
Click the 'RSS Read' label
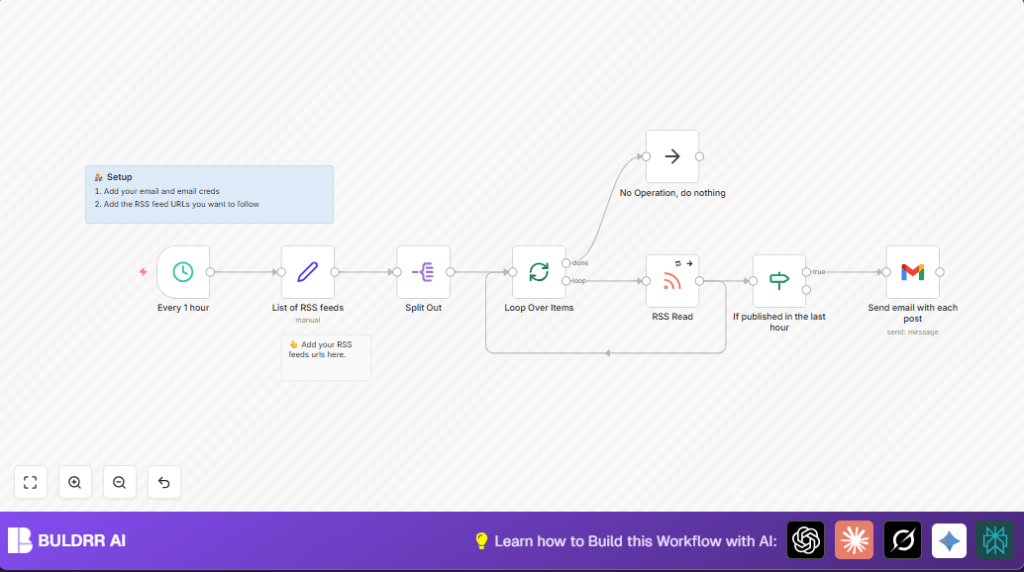pos(672,317)
